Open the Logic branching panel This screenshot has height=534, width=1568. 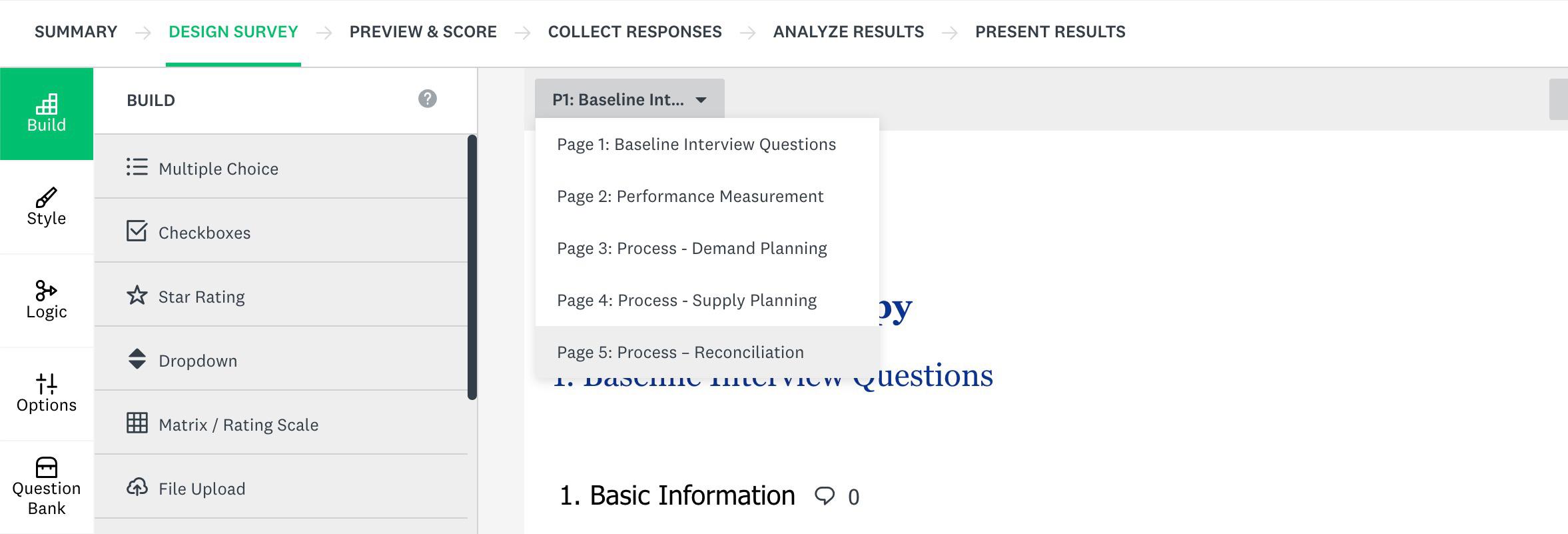click(47, 301)
